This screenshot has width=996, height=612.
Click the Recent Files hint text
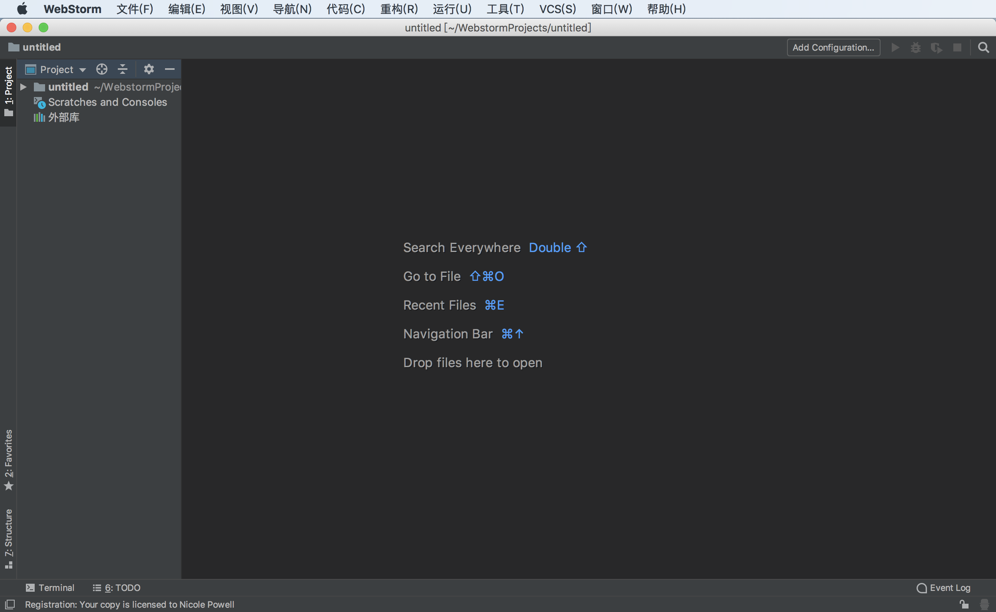tap(440, 305)
